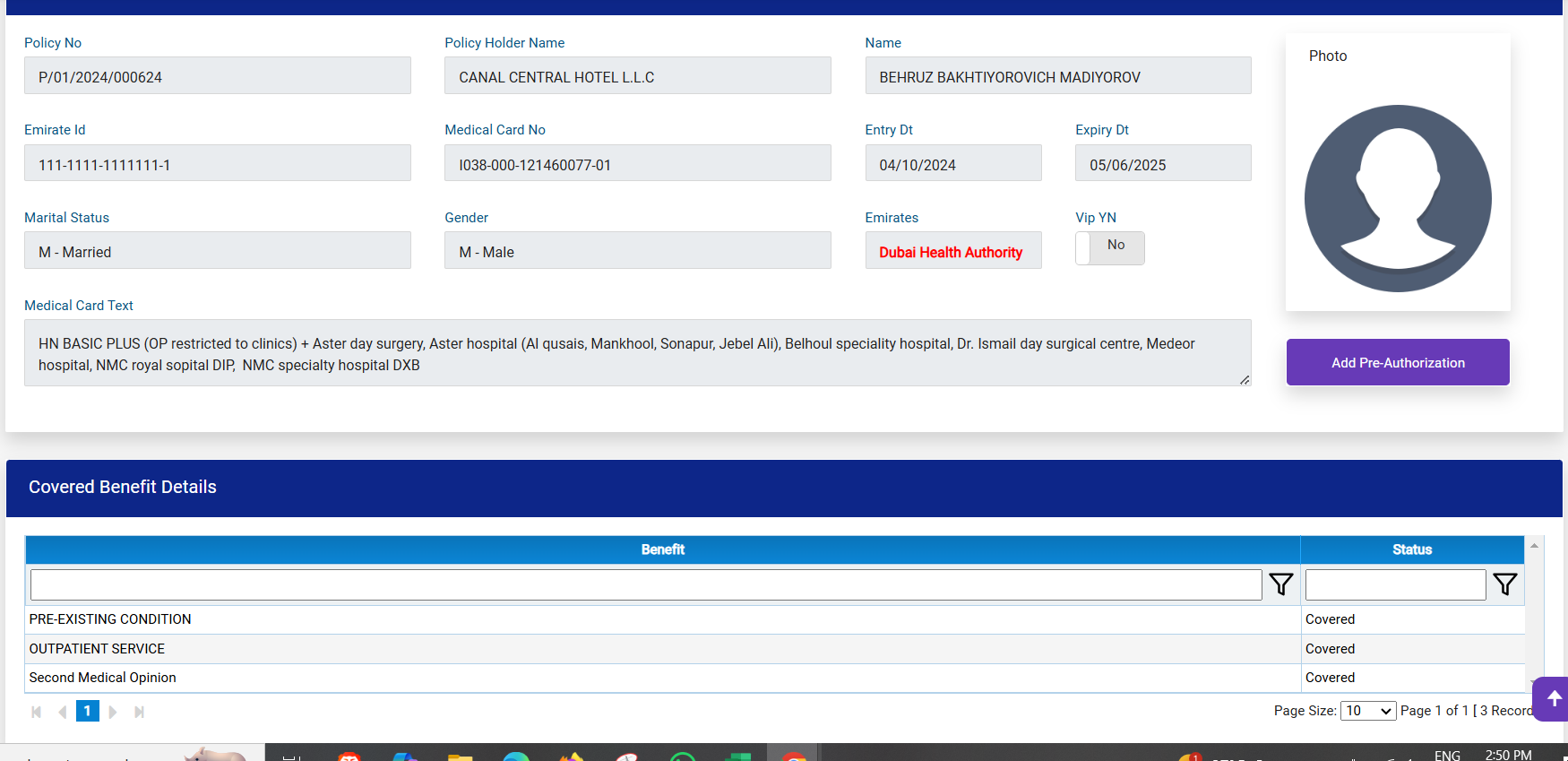Open the Status column filter menu
This screenshot has height=761, width=1568.
coord(1505,584)
